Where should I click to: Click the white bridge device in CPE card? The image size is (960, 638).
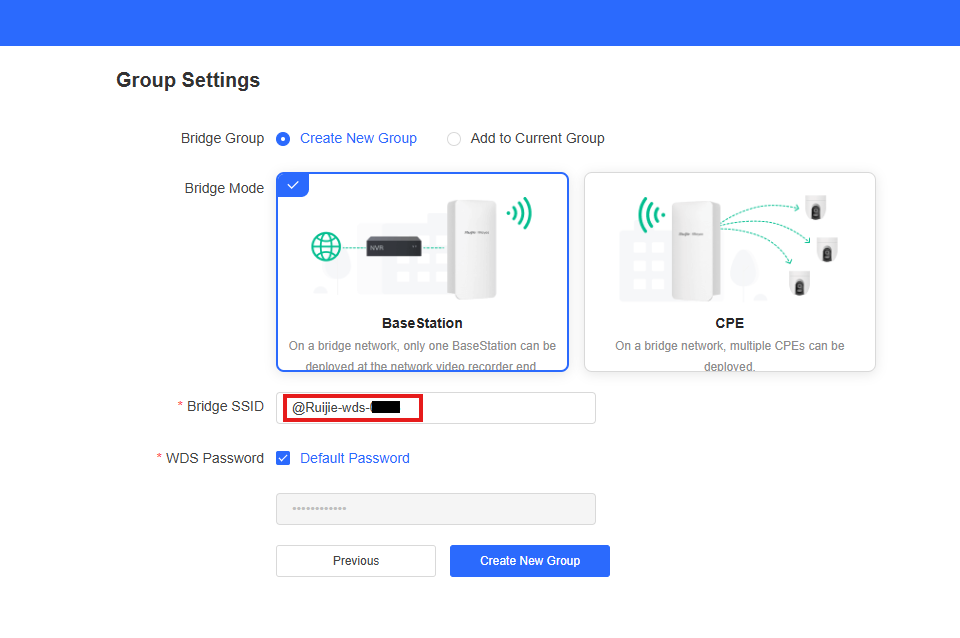[x=695, y=249]
